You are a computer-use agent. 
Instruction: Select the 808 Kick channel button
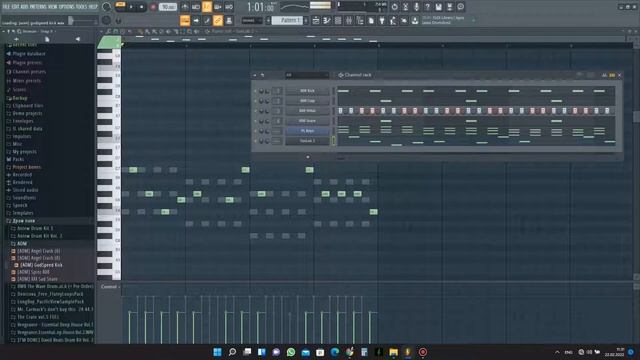[x=307, y=91]
